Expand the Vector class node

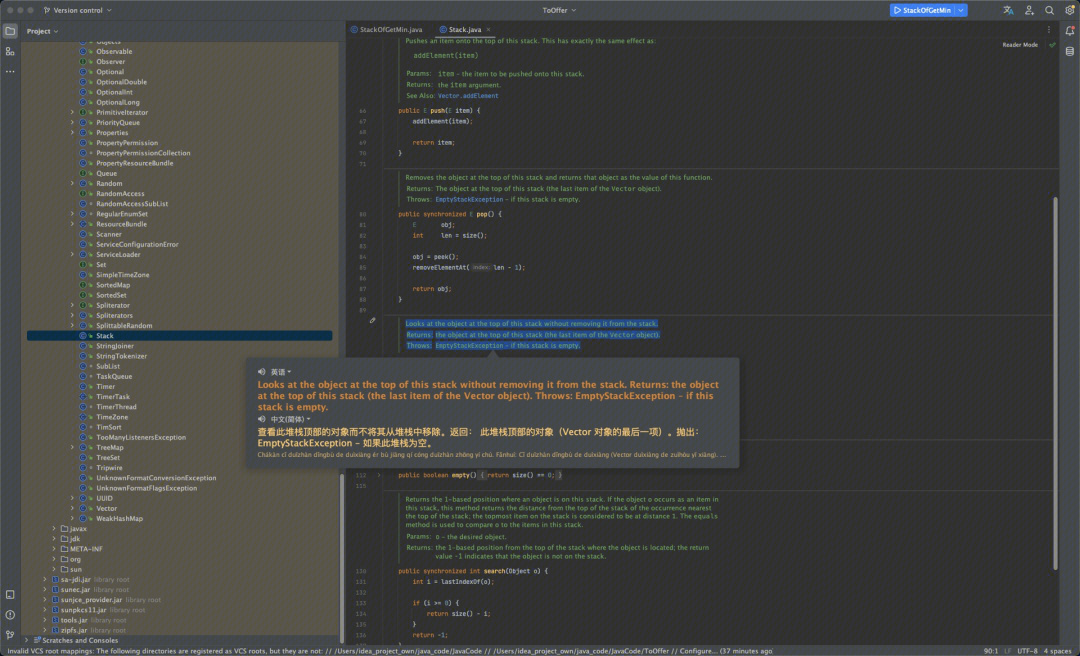click(x=72, y=509)
